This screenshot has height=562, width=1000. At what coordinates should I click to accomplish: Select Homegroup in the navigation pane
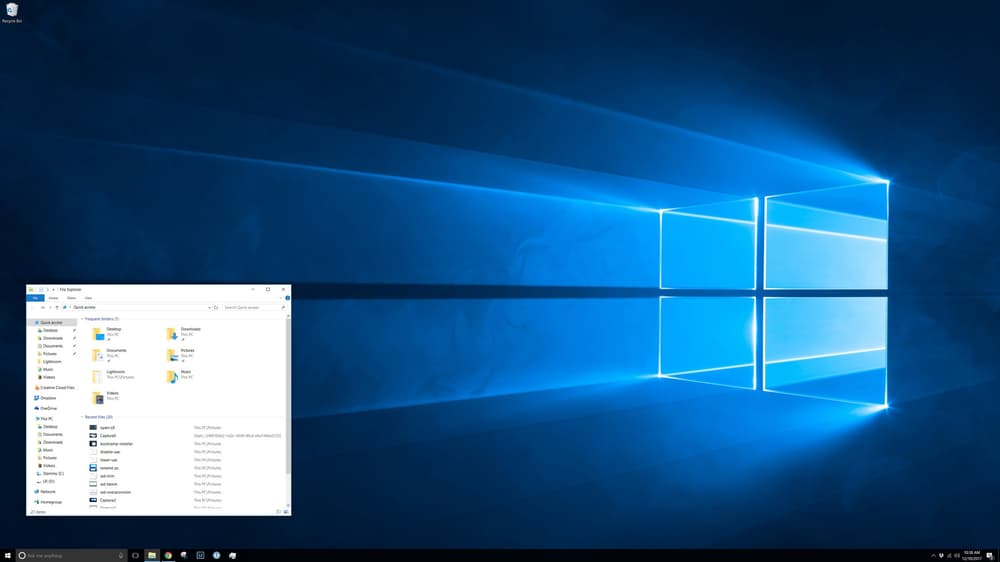(x=50, y=502)
